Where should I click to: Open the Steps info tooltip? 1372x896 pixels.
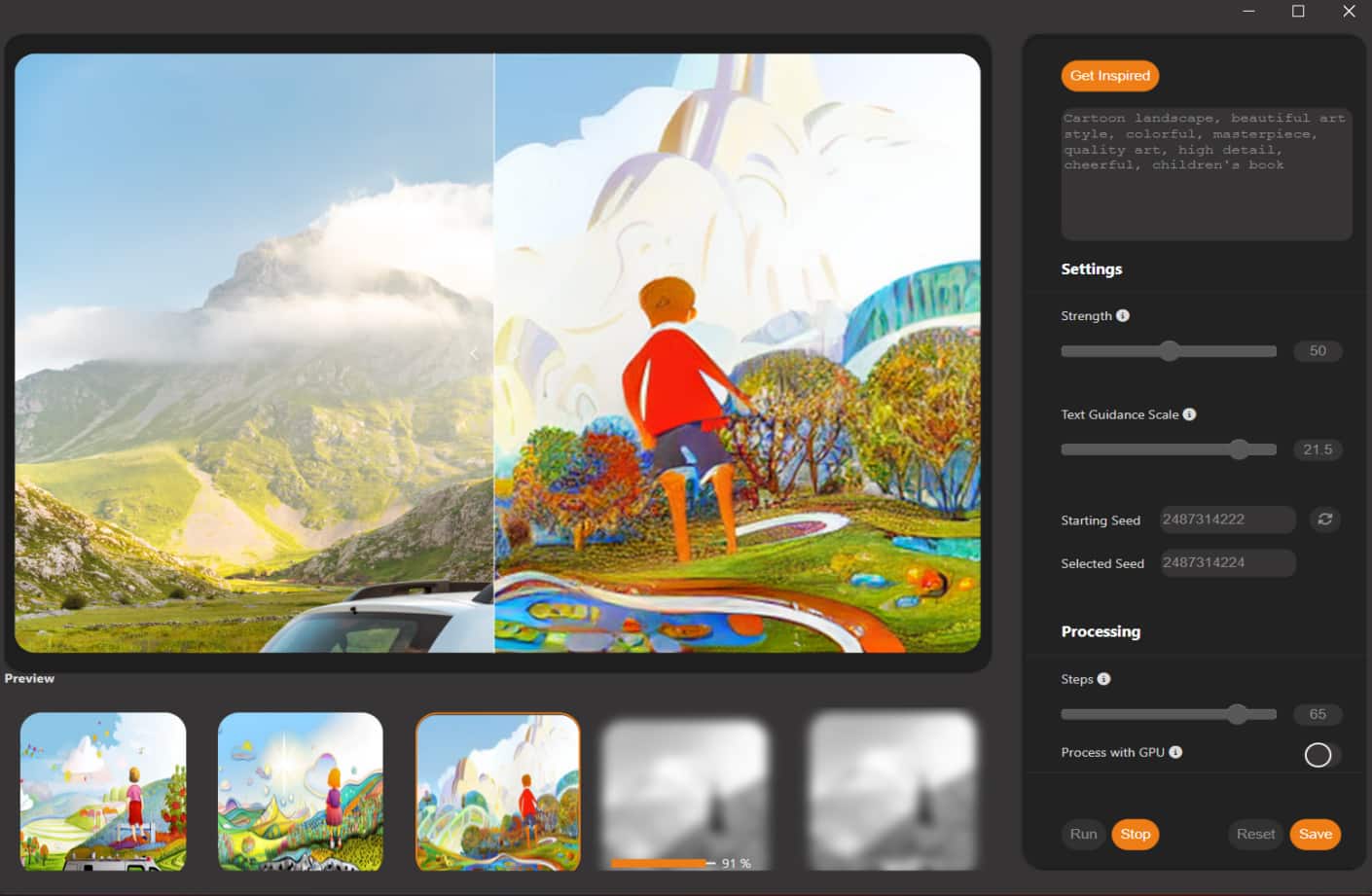[x=1102, y=678]
